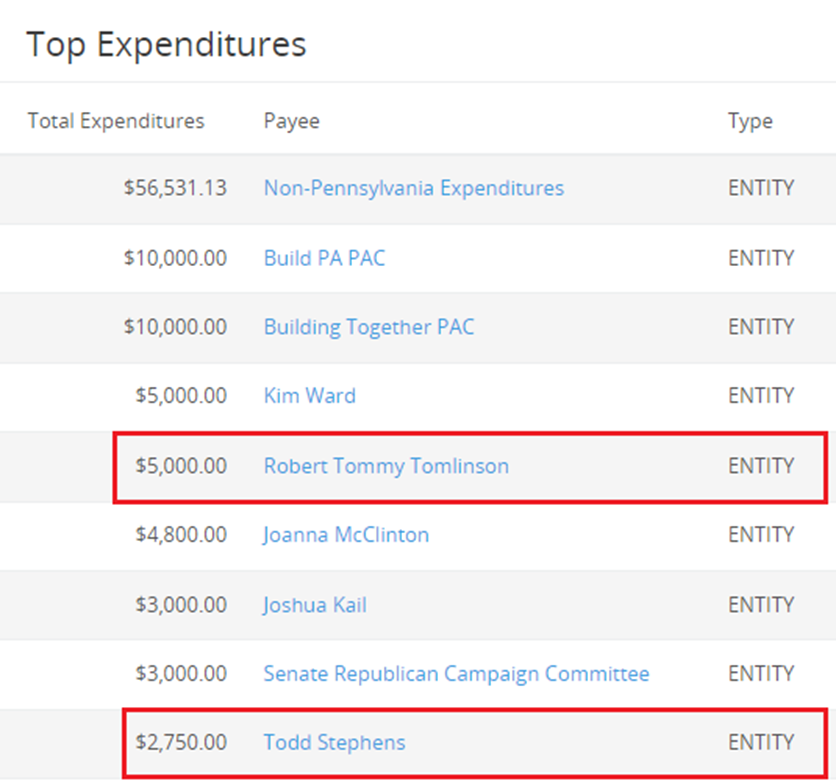Open the Robert Tommy Tomlinson link

tap(386, 466)
